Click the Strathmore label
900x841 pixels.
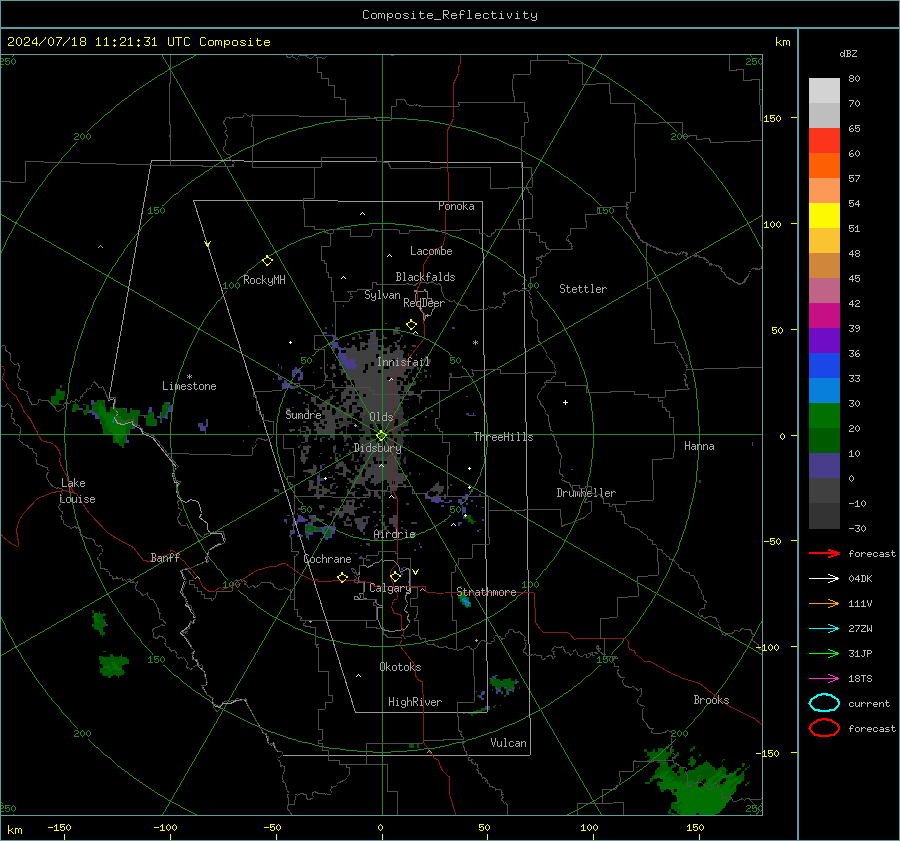click(486, 592)
